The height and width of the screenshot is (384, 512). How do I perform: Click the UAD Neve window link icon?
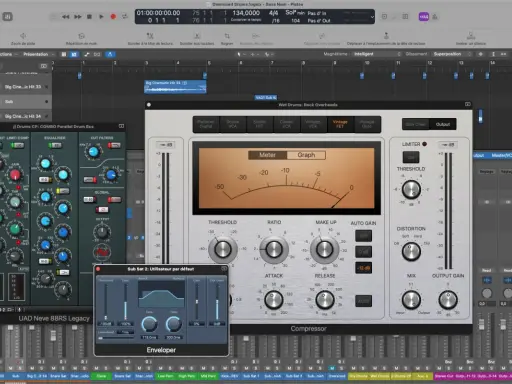(x=121, y=126)
